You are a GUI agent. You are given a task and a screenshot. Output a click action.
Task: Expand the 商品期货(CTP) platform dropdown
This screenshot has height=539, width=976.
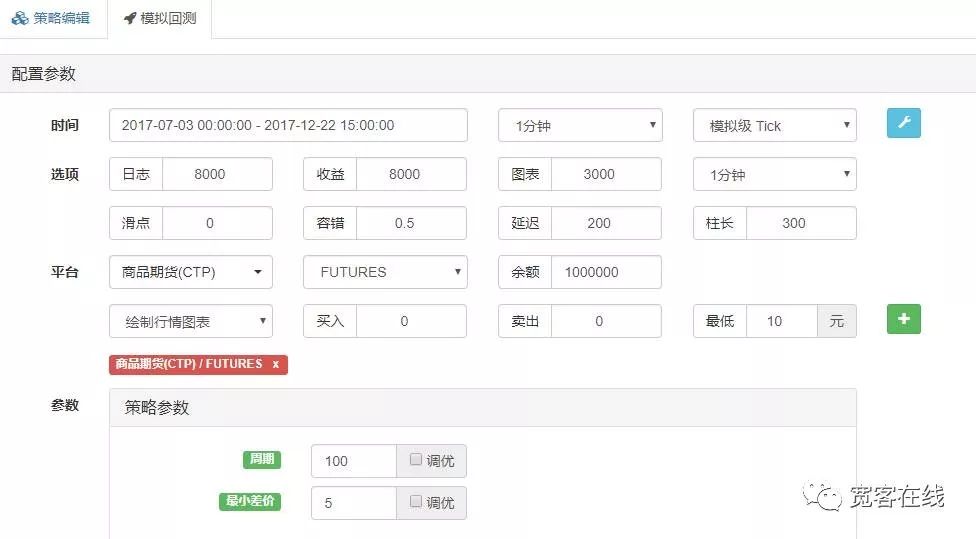(x=190, y=272)
